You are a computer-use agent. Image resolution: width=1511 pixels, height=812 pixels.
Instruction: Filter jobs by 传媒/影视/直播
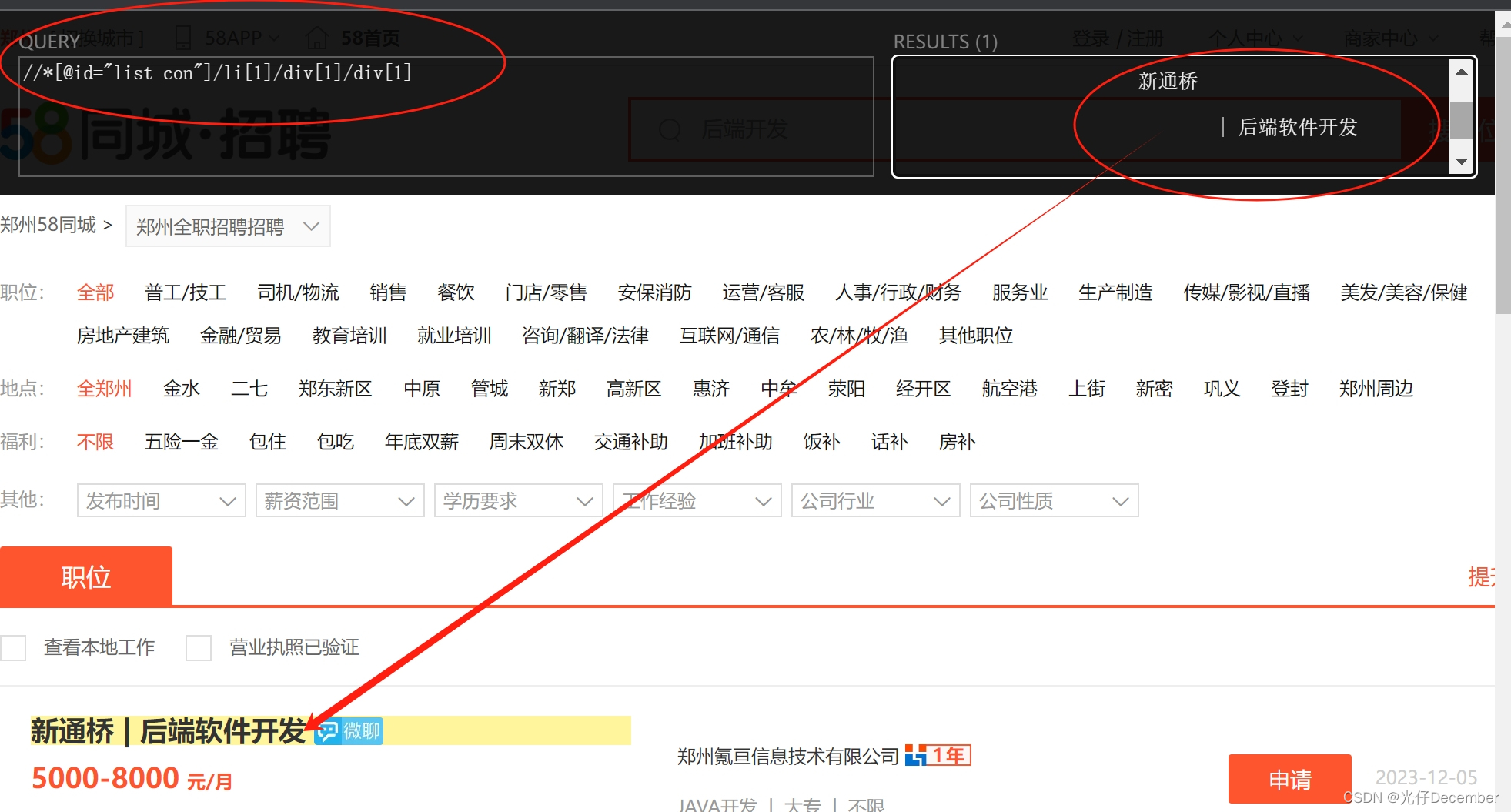pos(1247,292)
